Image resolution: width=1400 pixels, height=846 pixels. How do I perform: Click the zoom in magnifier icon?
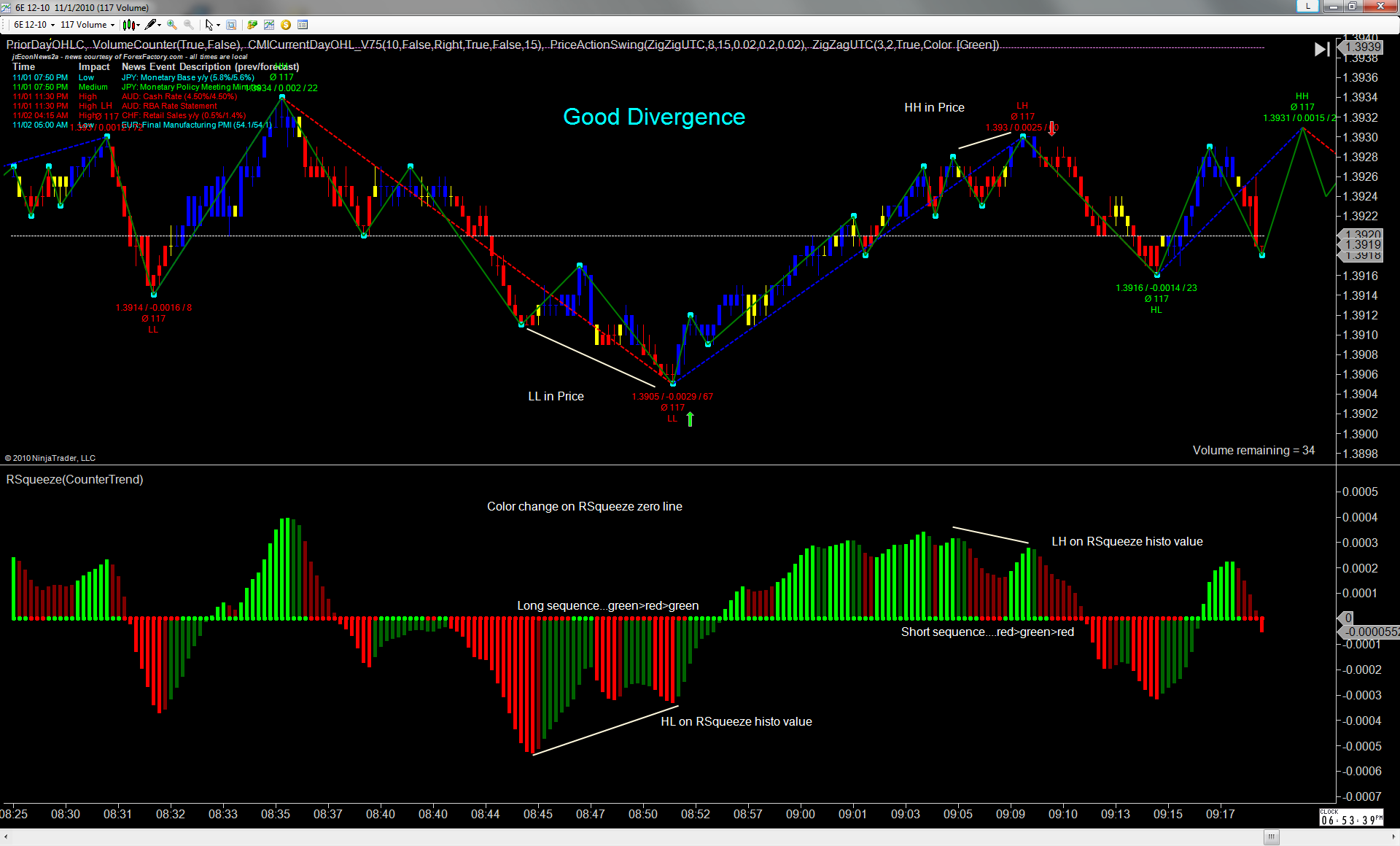[172, 25]
